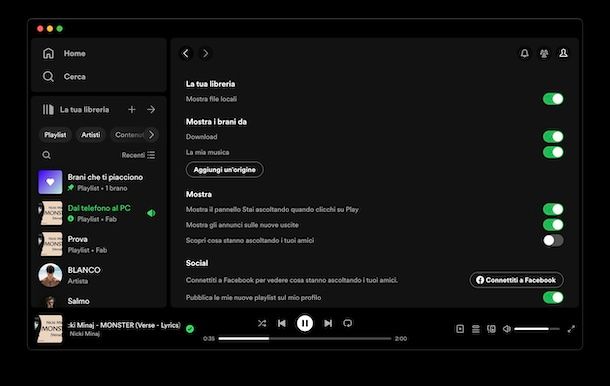Screen dimensions: 610x386
Task: Open Salmo artist entry
Action: click(99, 301)
